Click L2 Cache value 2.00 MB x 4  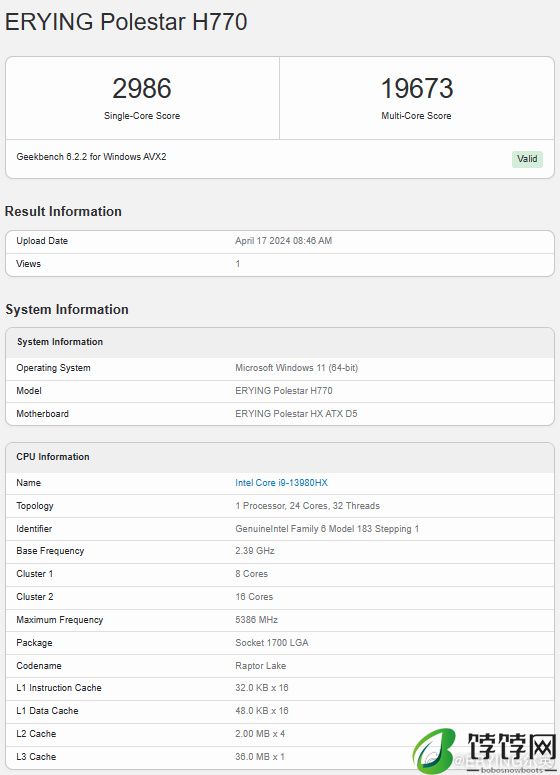tap(260, 733)
